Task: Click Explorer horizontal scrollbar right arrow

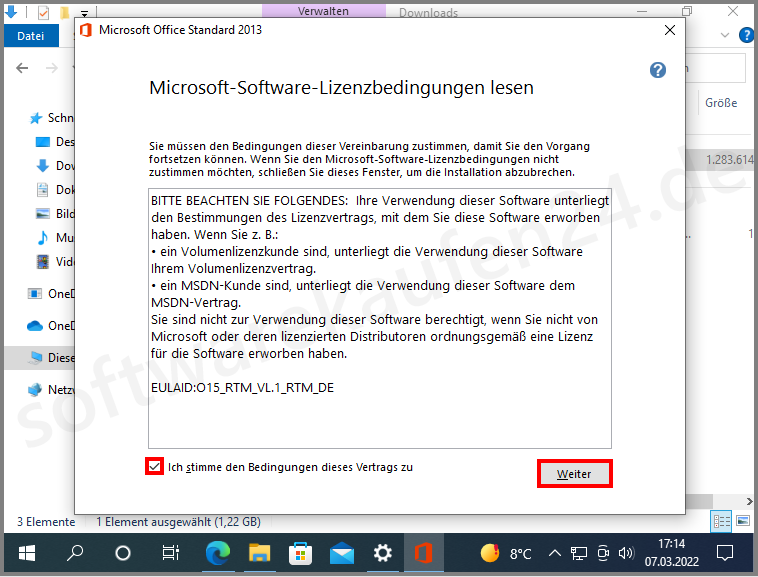Action: pyautogui.click(x=749, y=502)
